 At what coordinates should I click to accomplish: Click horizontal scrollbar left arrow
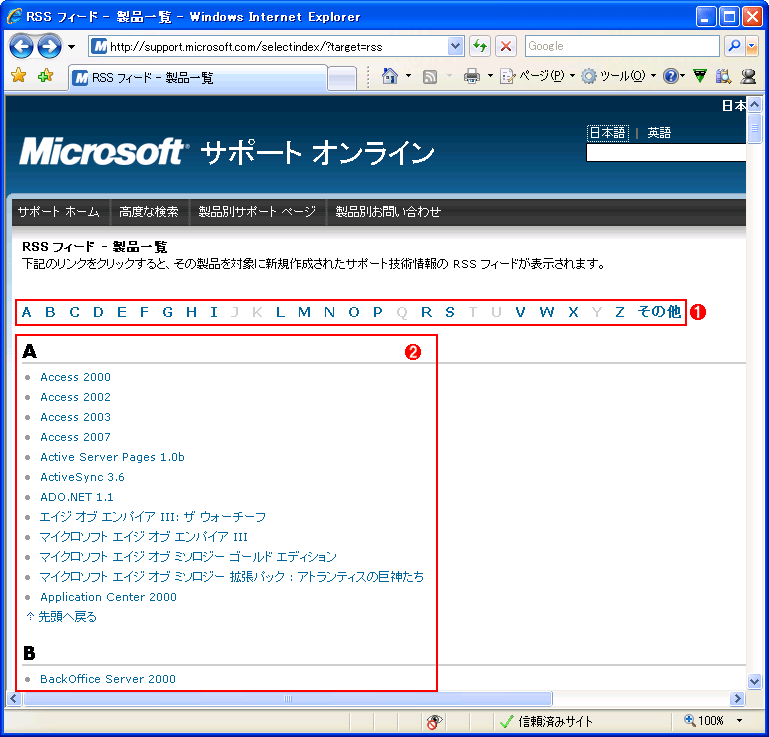[x=13, y=698]
